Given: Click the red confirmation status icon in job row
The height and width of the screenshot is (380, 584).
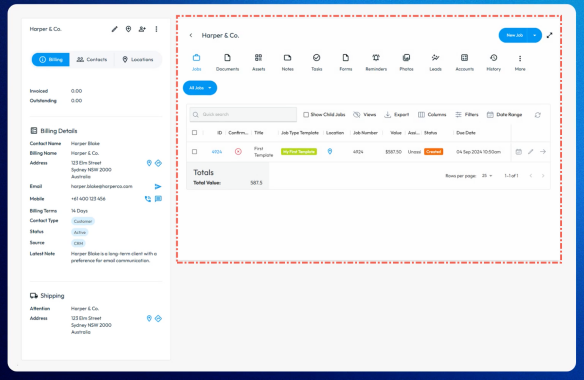Looking at the screenshot, I should coord(238,152).
